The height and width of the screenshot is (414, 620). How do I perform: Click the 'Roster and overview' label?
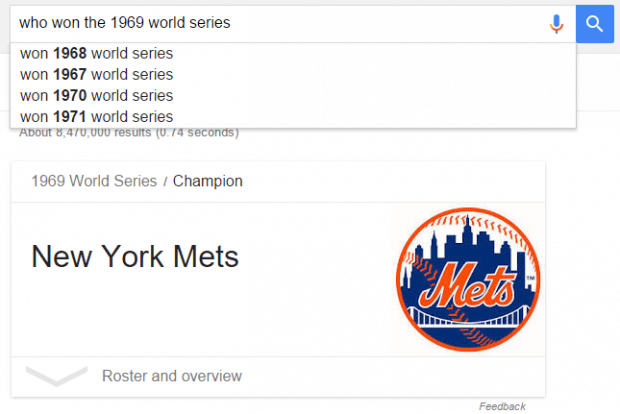pos(172,376)
